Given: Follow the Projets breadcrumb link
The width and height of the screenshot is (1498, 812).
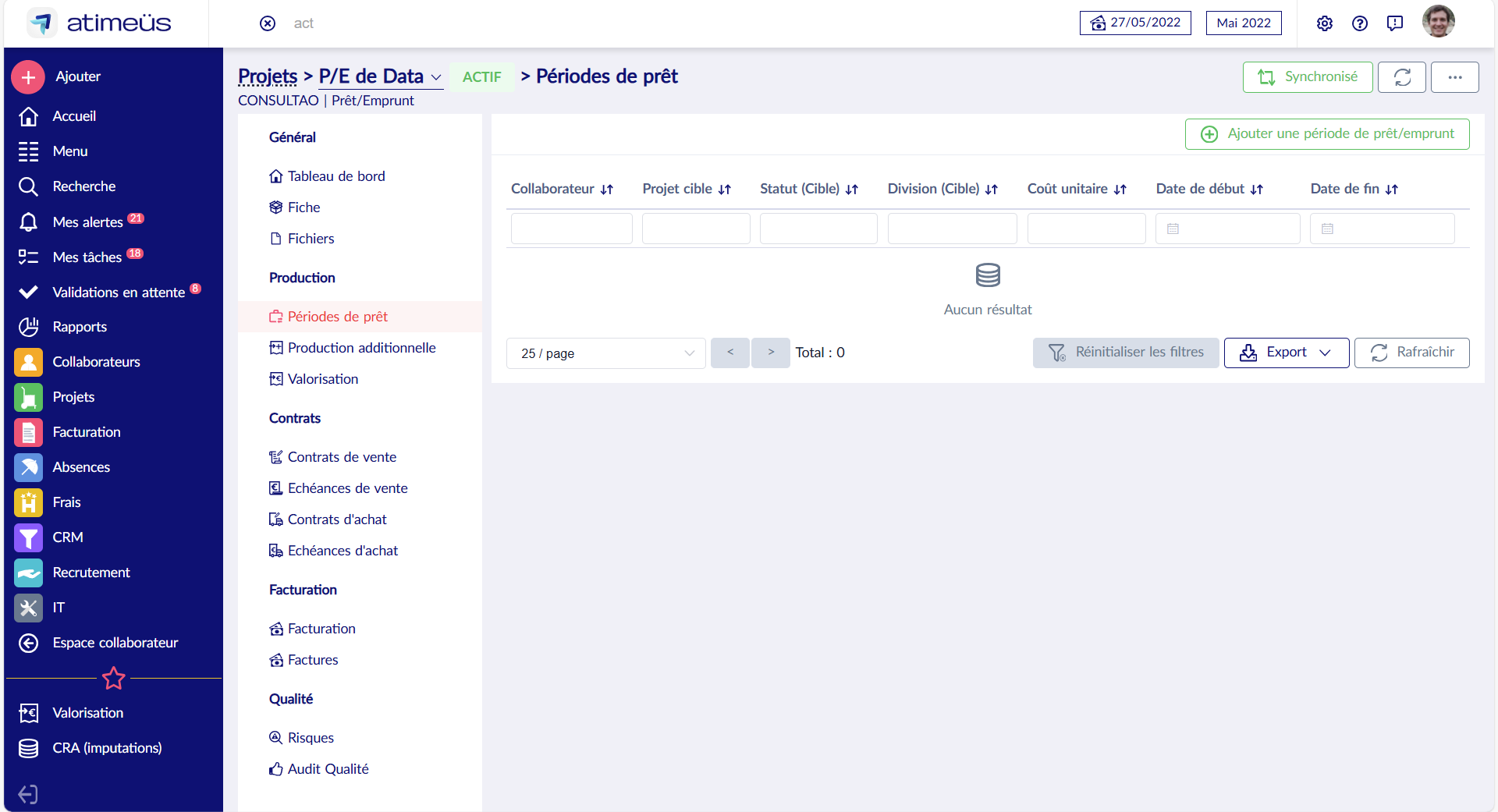Looking at the screenshot, I should click(268, 76).
